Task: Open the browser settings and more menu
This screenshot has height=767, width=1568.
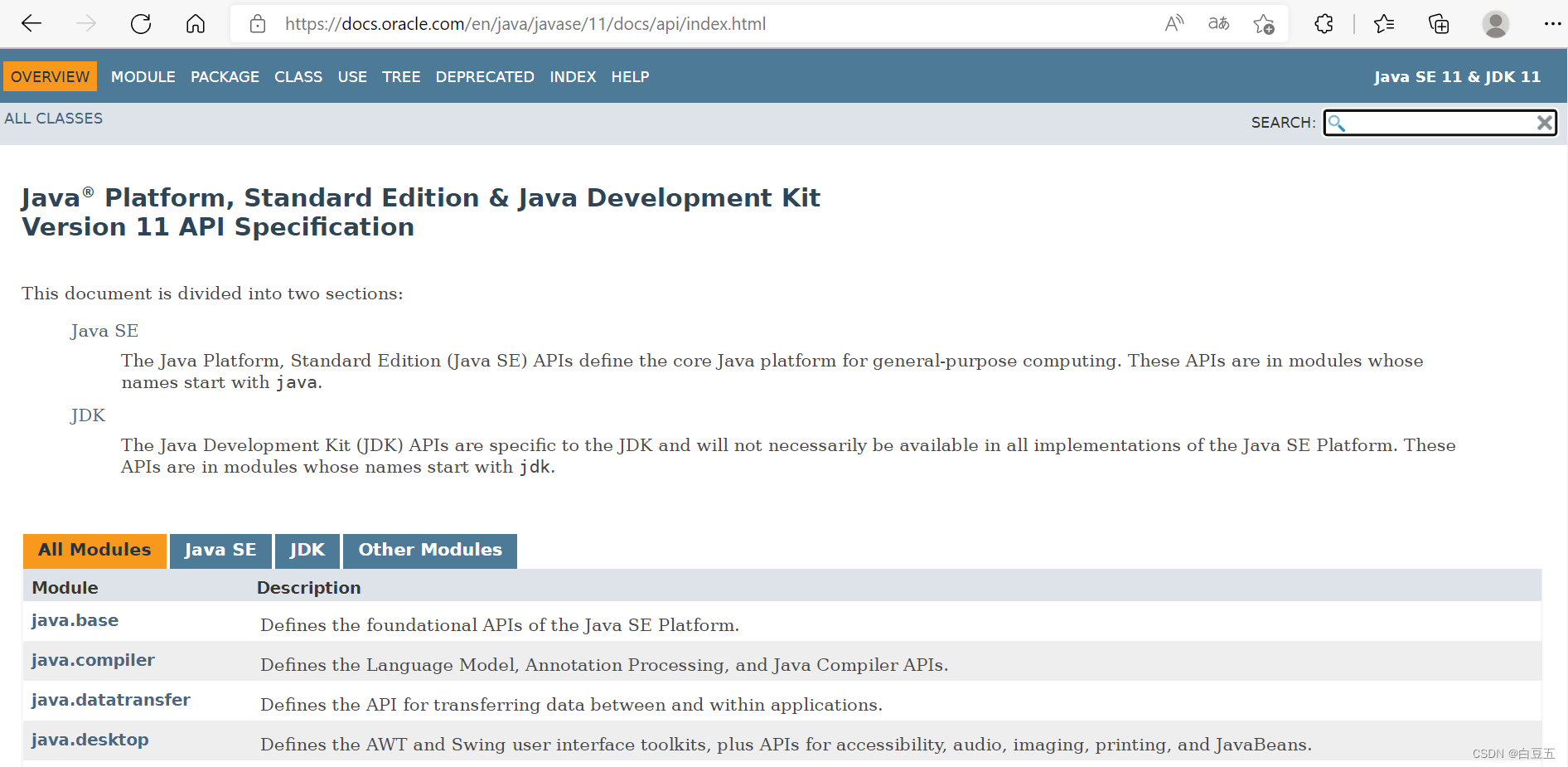Action: 1552,24
